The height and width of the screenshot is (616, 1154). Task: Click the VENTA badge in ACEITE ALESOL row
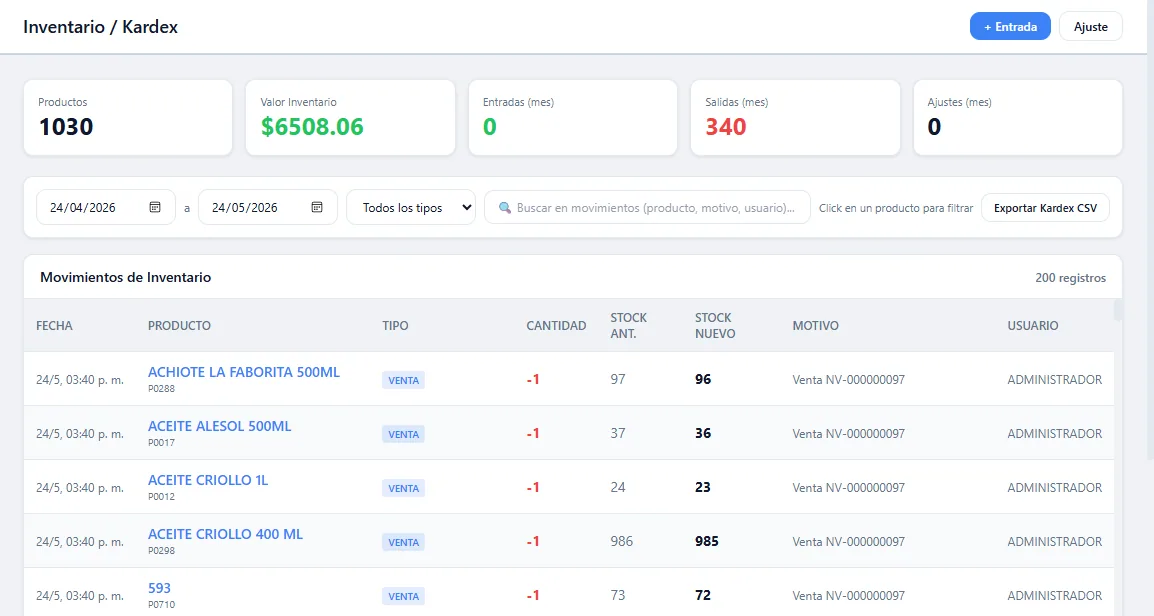[403, 434]
